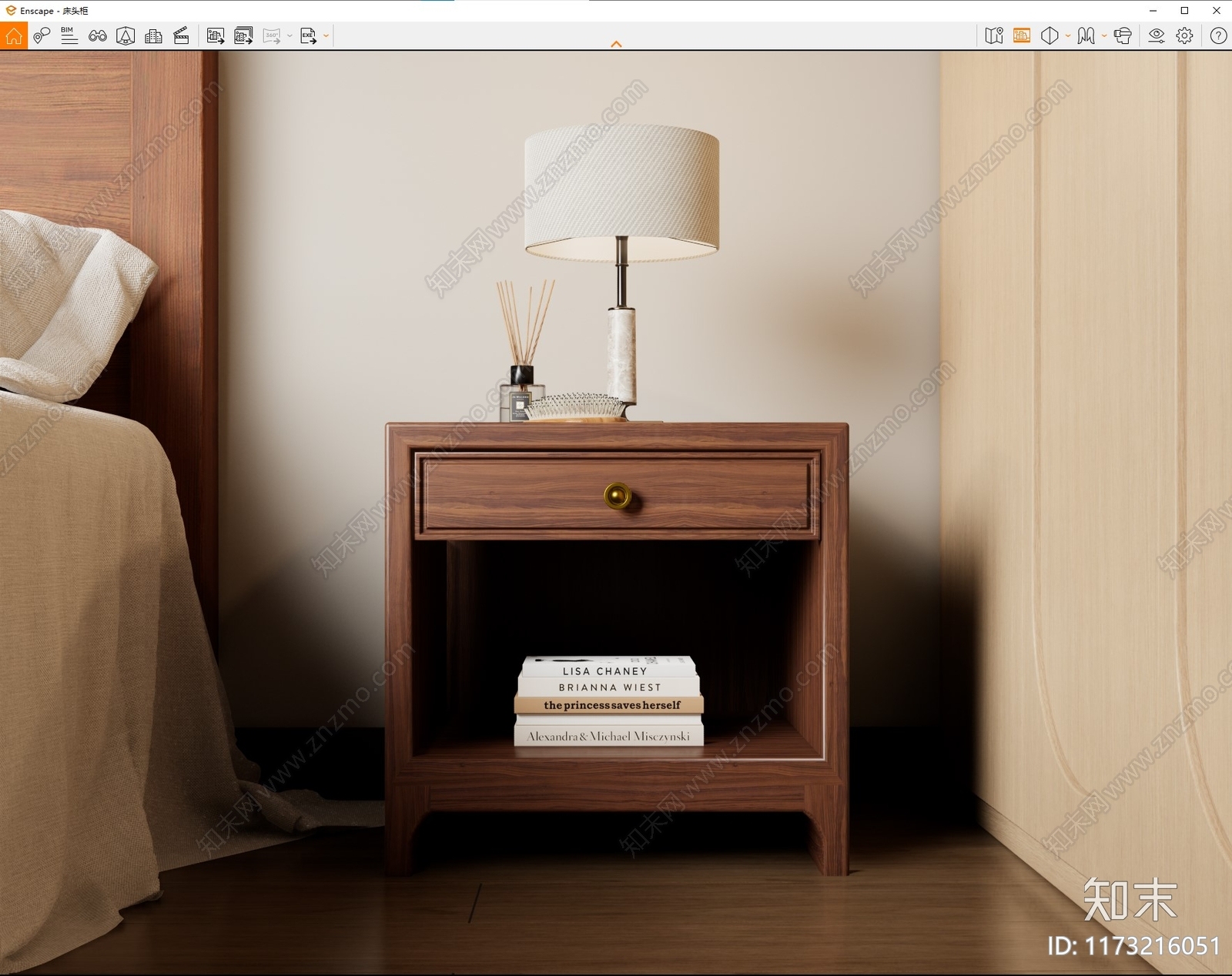This screenshot has height=976, width=1232.
Task: Open the collaborative annotations pin icon
Action: 42,35
